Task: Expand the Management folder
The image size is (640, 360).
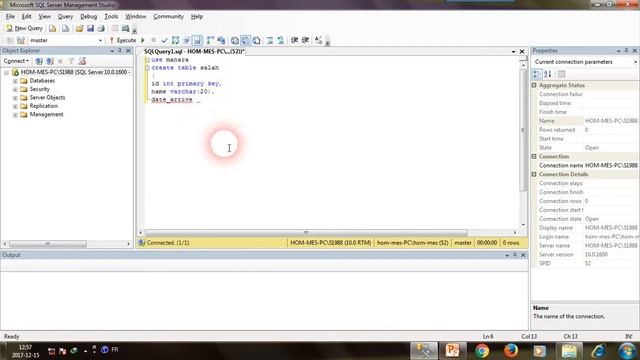Action: 15,115
